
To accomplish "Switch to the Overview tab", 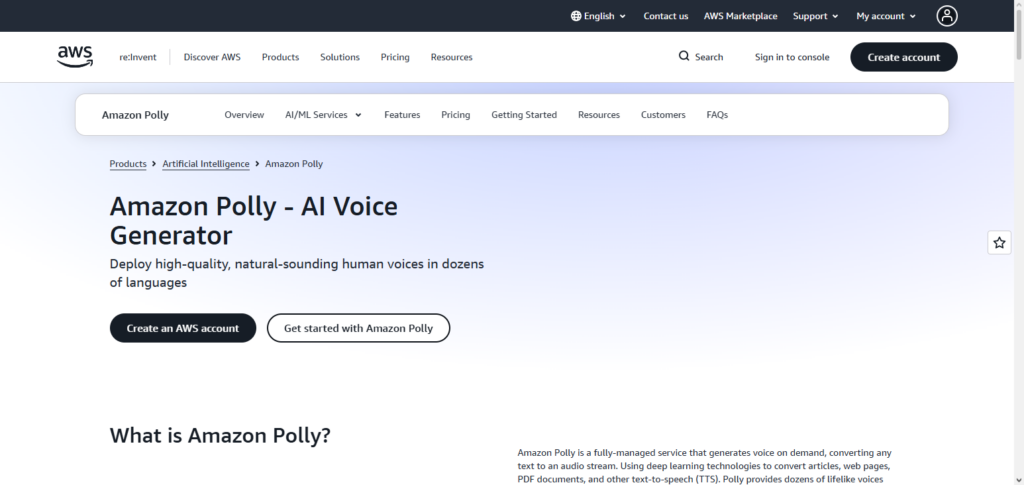I will (244, 115).
